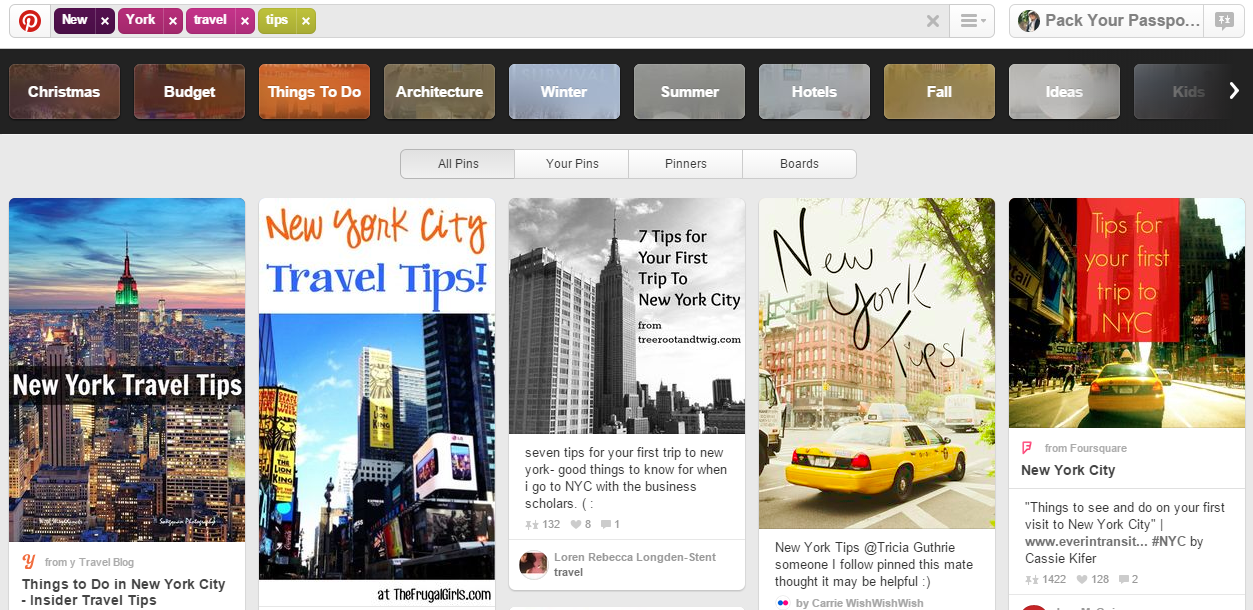Image resolution: width=1253 pixels, height=610 pixels.
Task: Open the search options dropdown beside the X
Action: pos(971,20)
